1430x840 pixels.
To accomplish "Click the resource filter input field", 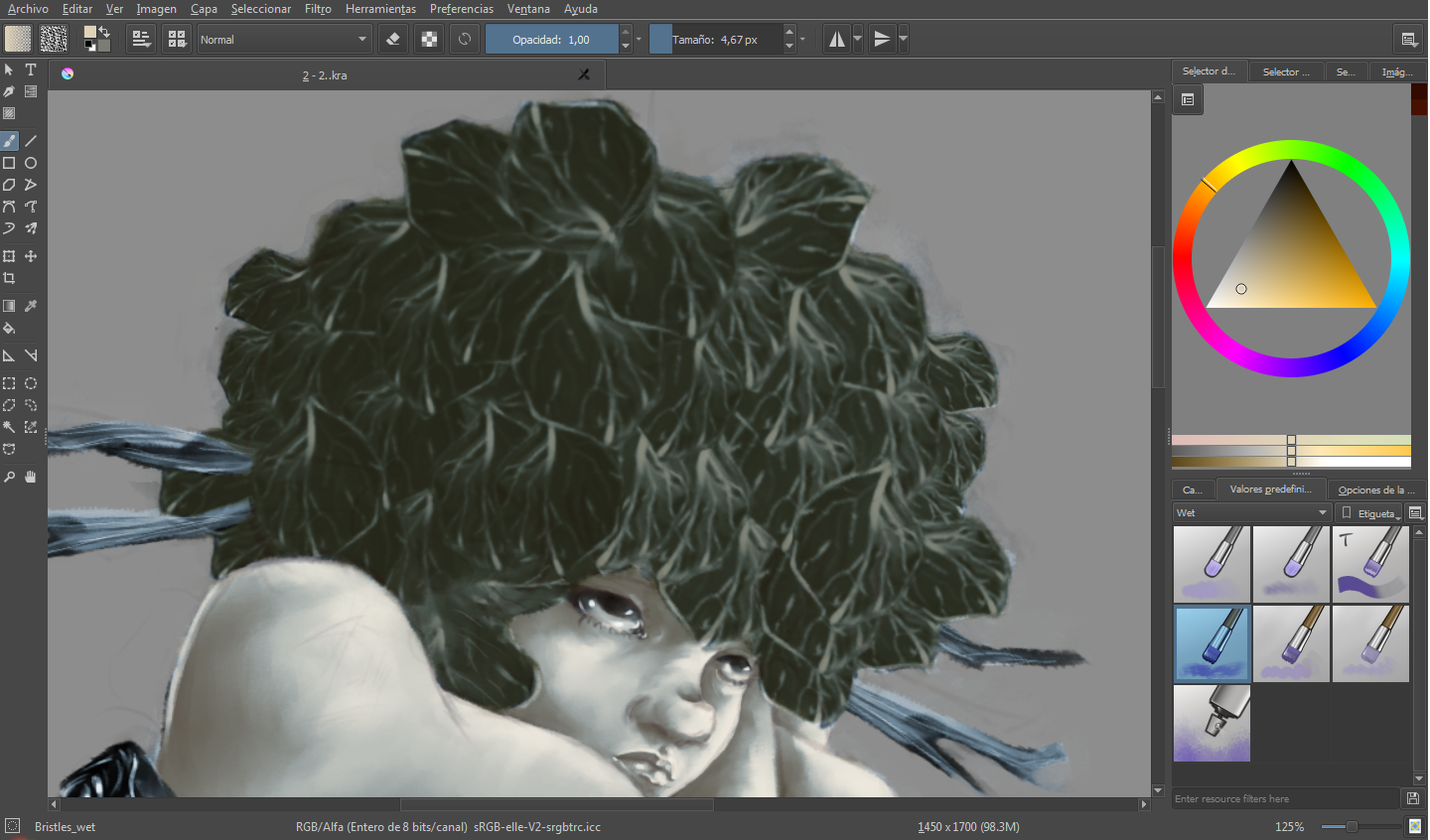I will click(1286, 798).
